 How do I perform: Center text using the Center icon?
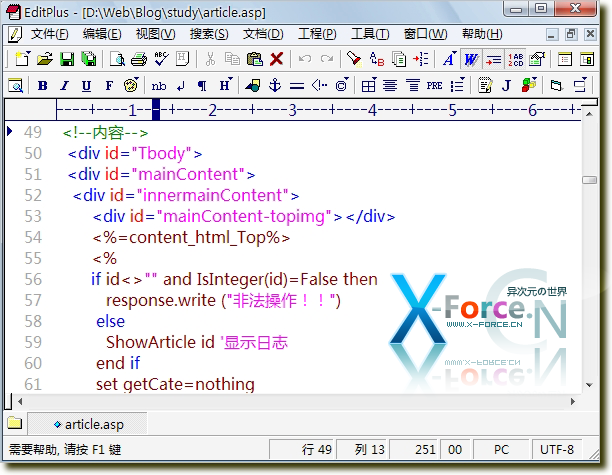coord(390,85)
